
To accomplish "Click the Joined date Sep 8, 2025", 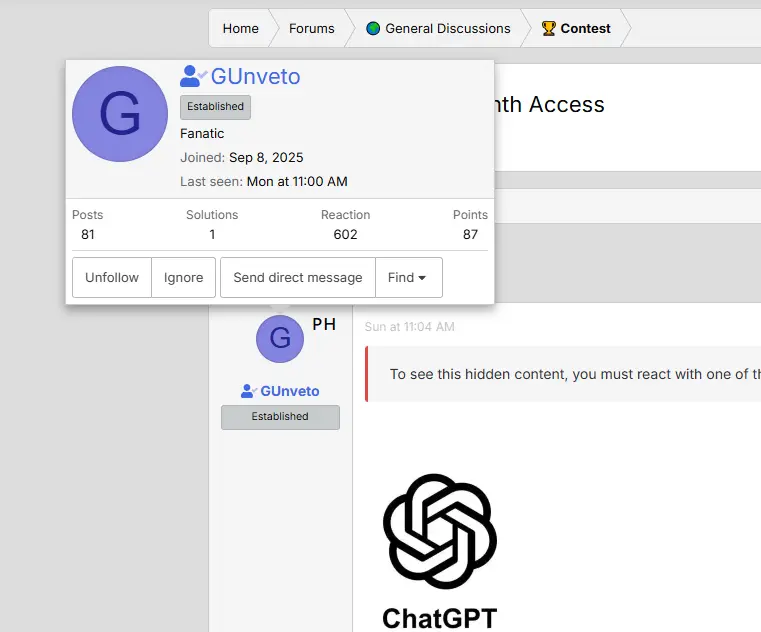I will pyautogui.click(x=266, y=158).
